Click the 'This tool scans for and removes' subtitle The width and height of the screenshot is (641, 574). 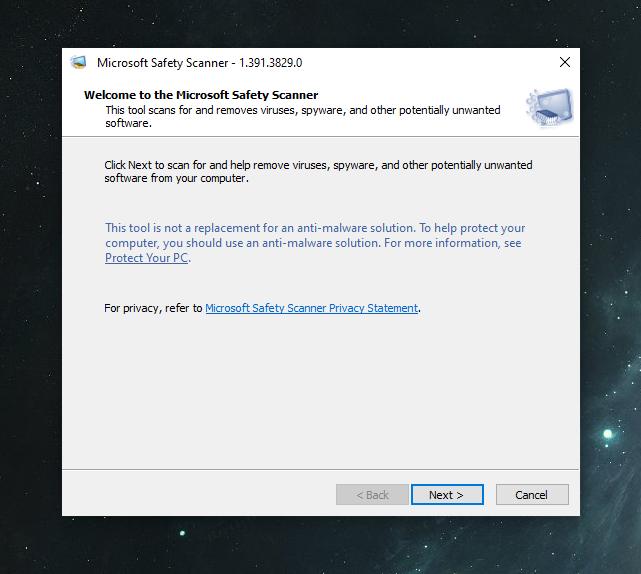(x=303, y=117)
